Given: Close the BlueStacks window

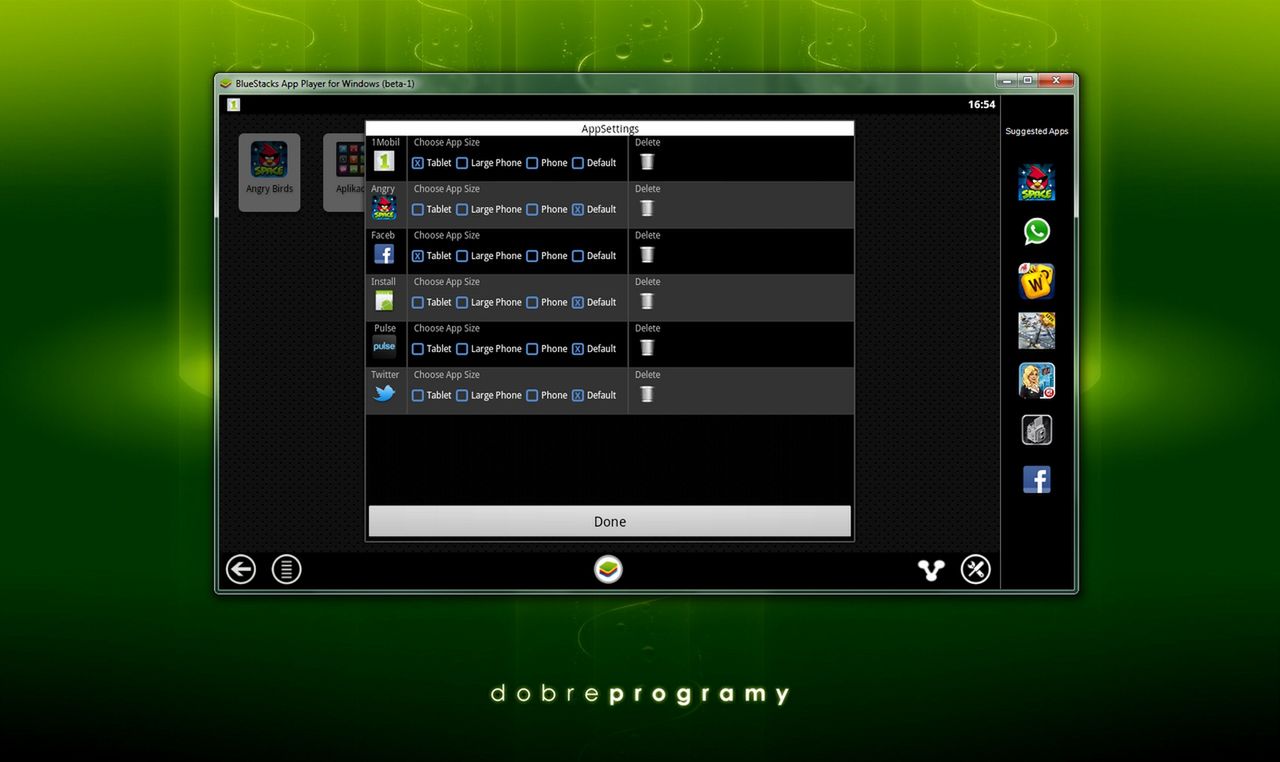Looking at the screenshot, I should (x=1056, y=80).
